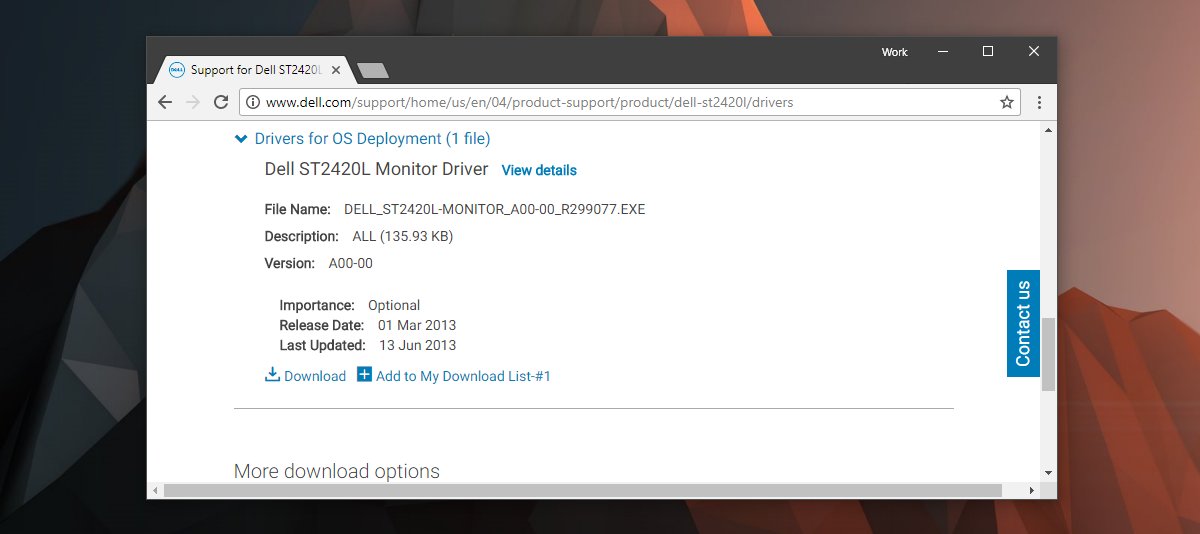The width and height of the screenshot is (1200, 534).
Task: Click the download arrow icon beside Download
Action: pyautogui.click(x=272, y=375)
